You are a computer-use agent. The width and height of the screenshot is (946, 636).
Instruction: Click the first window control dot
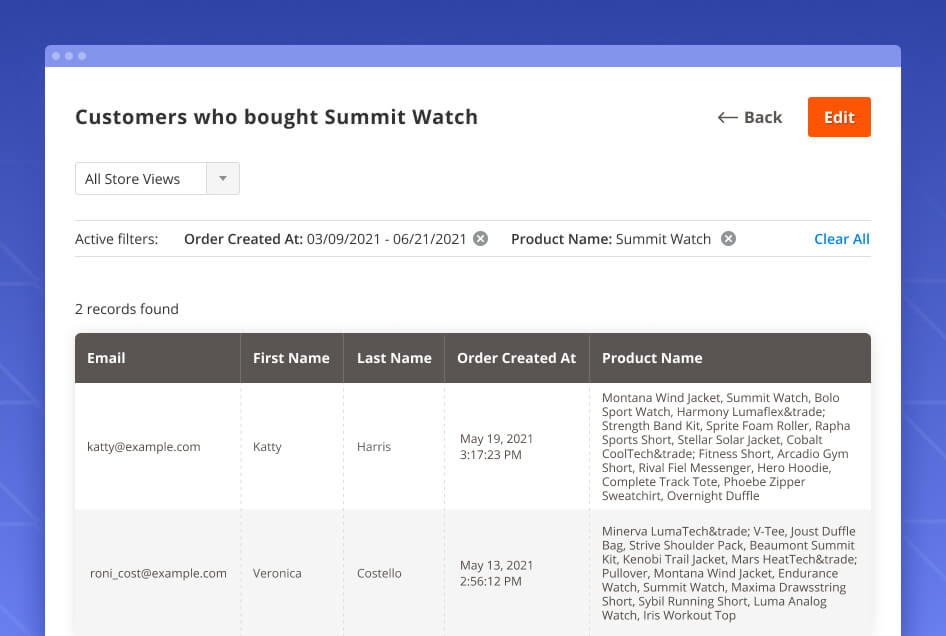point(56,56)
